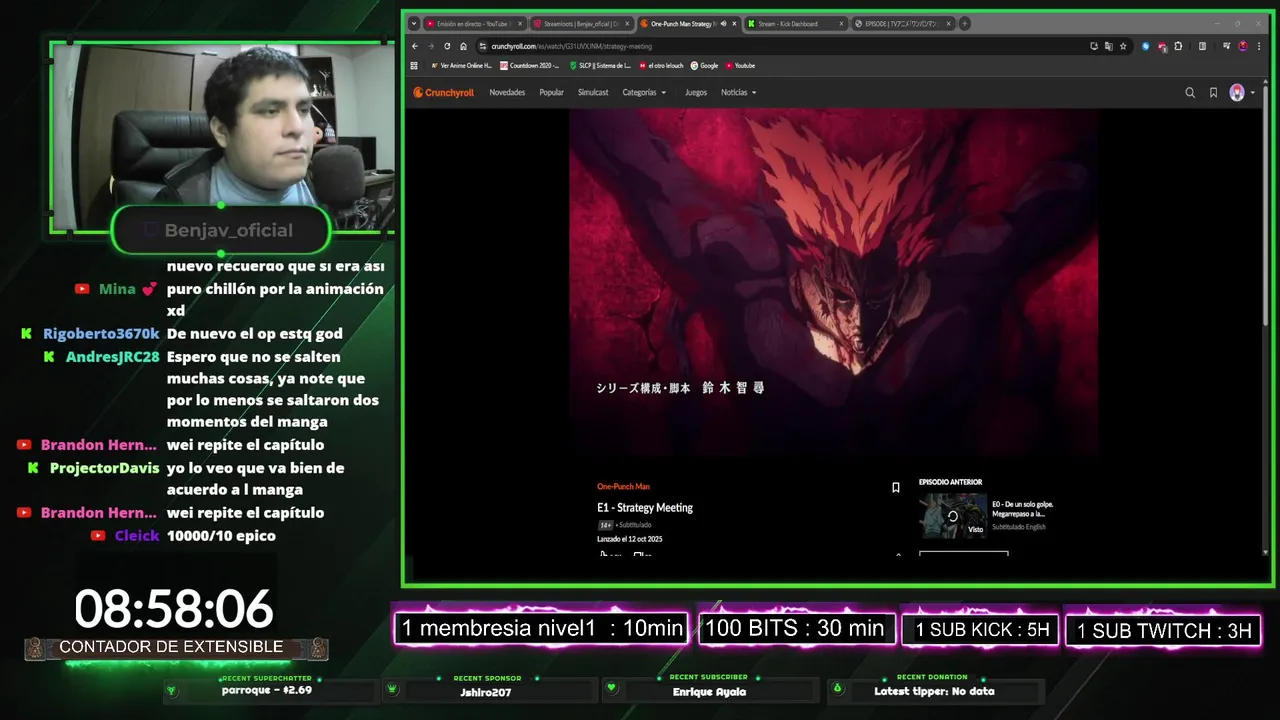1280x720 pixels.
Task: Close the Stream - Kick Dashboard tab
Action: click(x=842, y=24)
